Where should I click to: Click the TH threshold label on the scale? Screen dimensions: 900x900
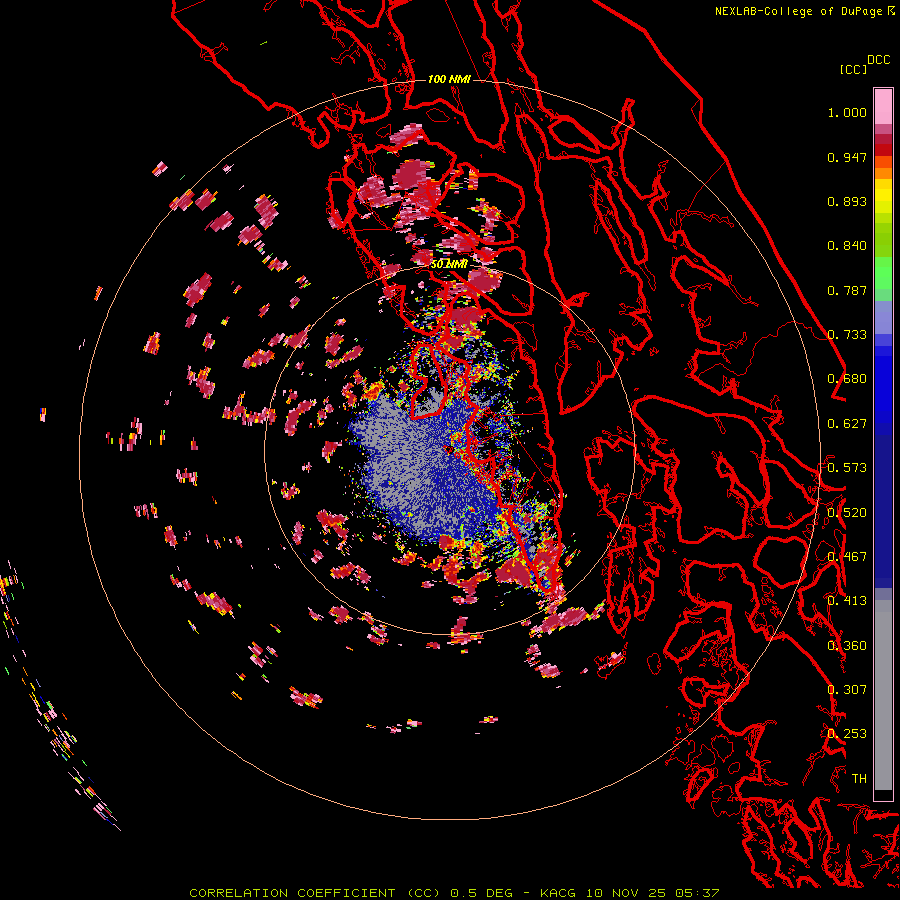(x=859, y=779)
